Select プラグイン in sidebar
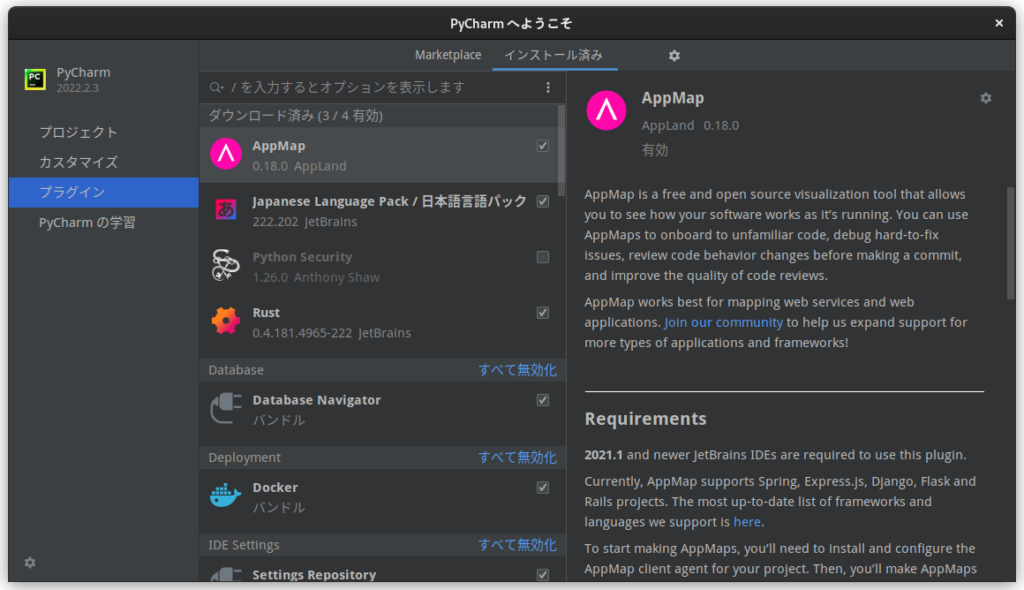The height and width of the screenshot is (590, 1024). click(x=104, y=192)
